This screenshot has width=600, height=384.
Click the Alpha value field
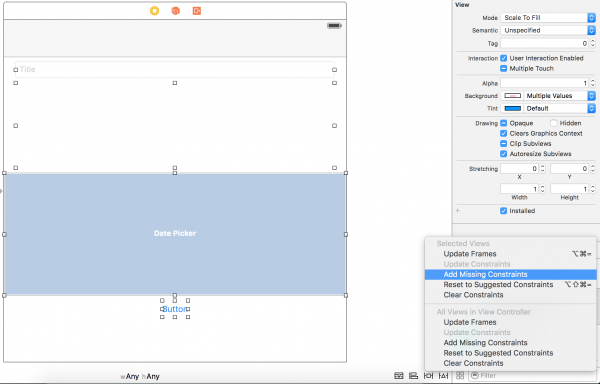click(x=545, y=83)
